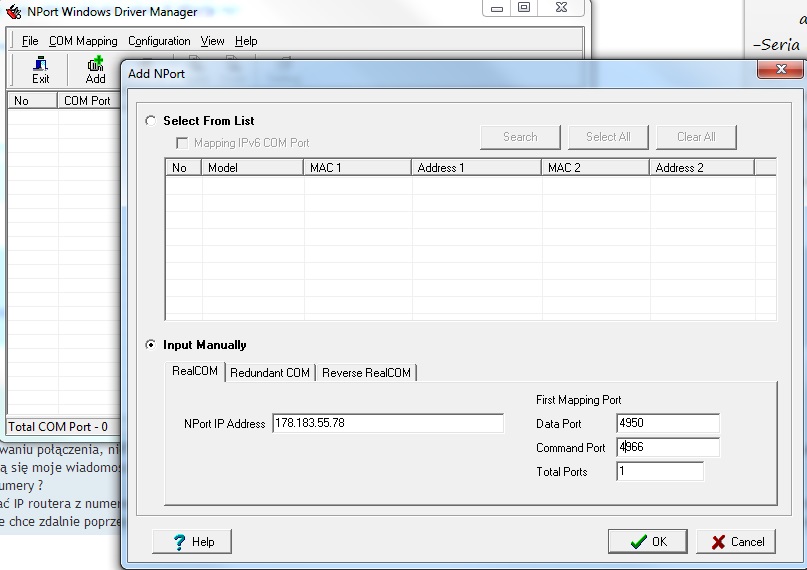Click the 'First Mapping Port' label
The height and width of the screenshot is (570, 807).
tap(578, 400)
